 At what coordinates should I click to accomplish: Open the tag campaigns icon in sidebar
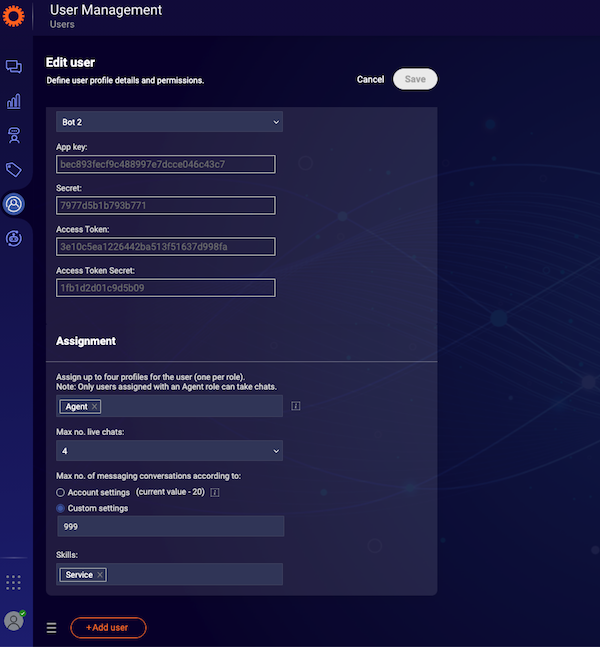14,170
